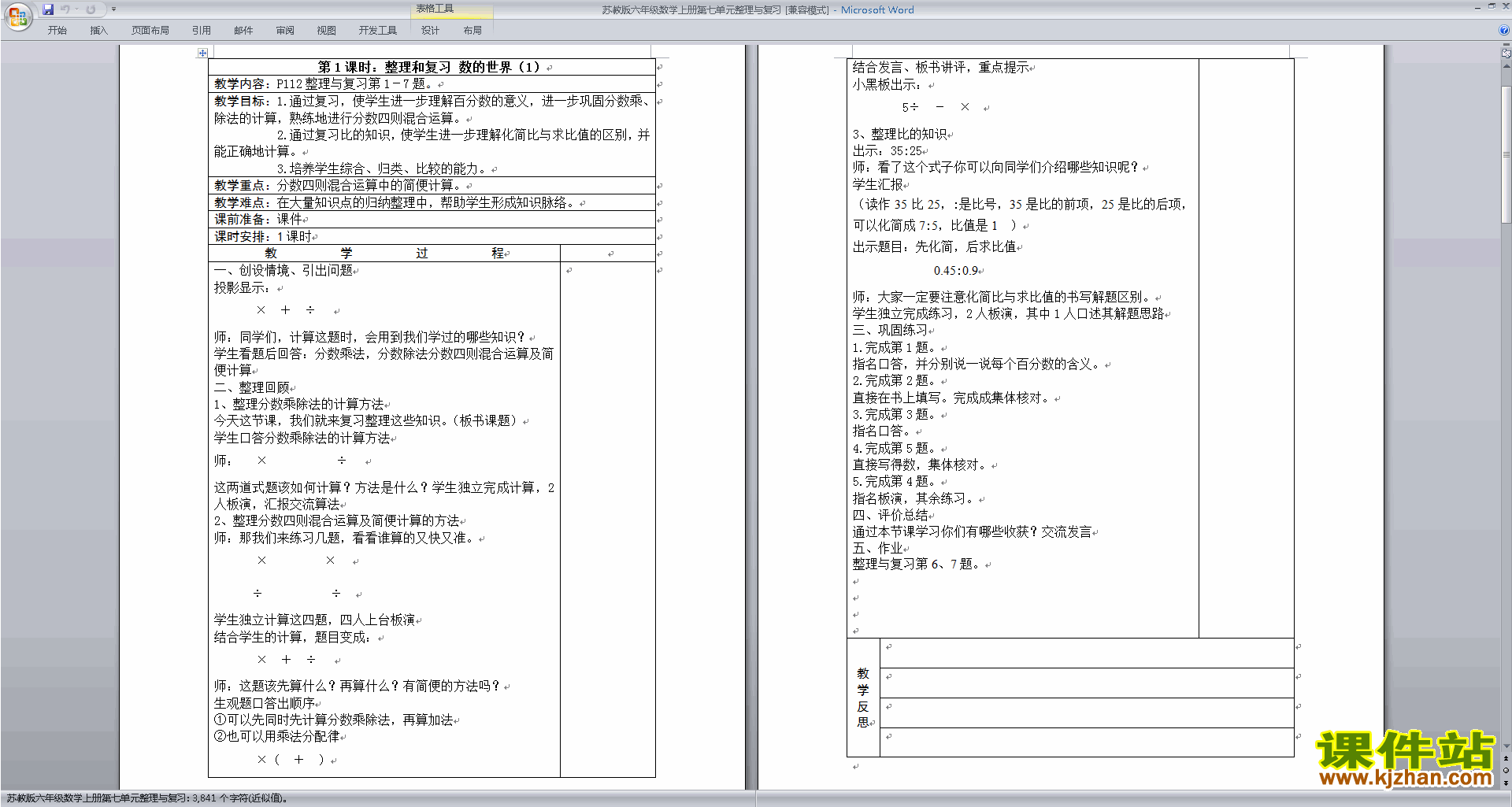Click the 教学难点 row text
The height and width of the screenshot is (807, 1512).
point(395,202)
